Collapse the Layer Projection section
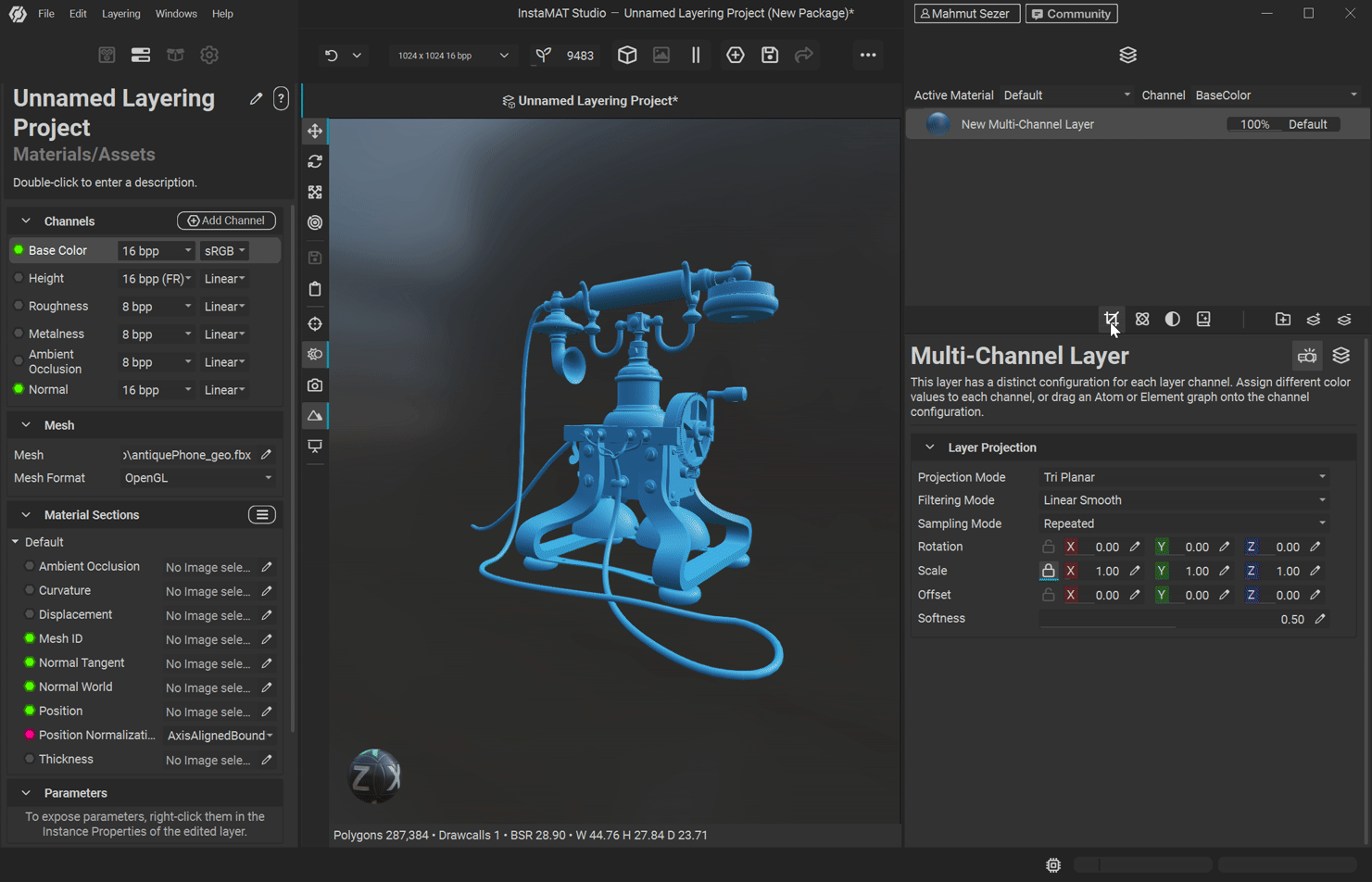 [930, 447]
